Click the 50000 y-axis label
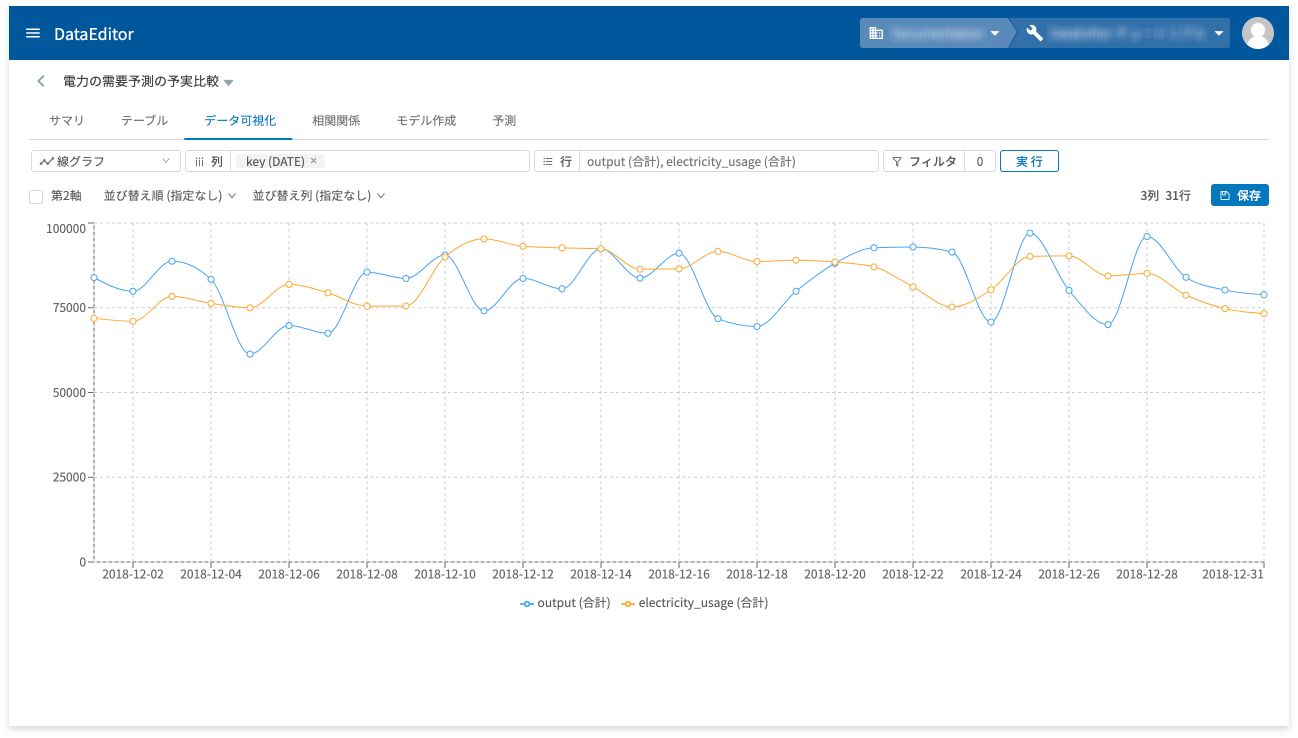The image size is (1298, 738). tap(69, 392)
